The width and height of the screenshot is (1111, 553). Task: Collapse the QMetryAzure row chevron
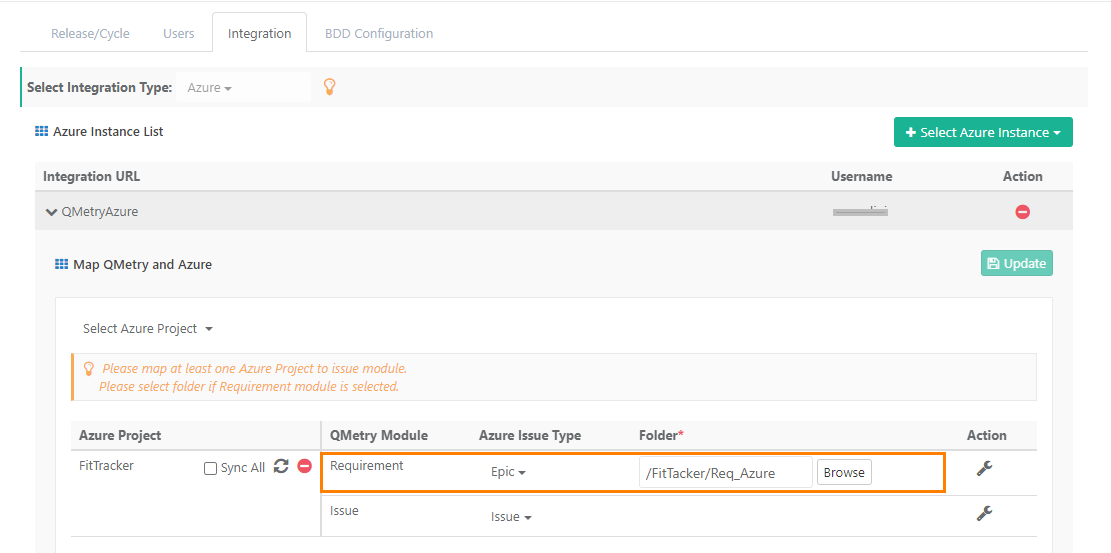point(51,211)
